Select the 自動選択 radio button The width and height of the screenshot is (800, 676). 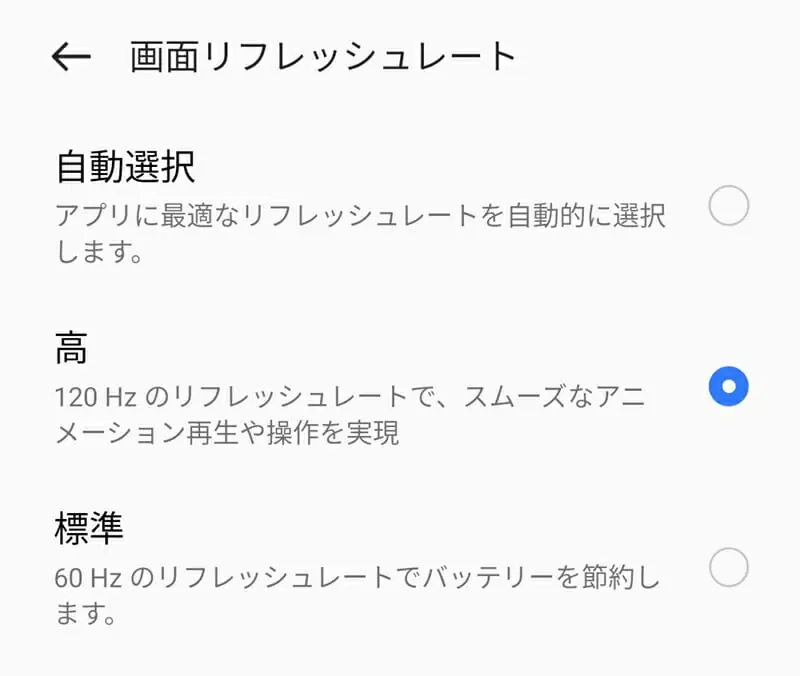click(x=728, y=207)
